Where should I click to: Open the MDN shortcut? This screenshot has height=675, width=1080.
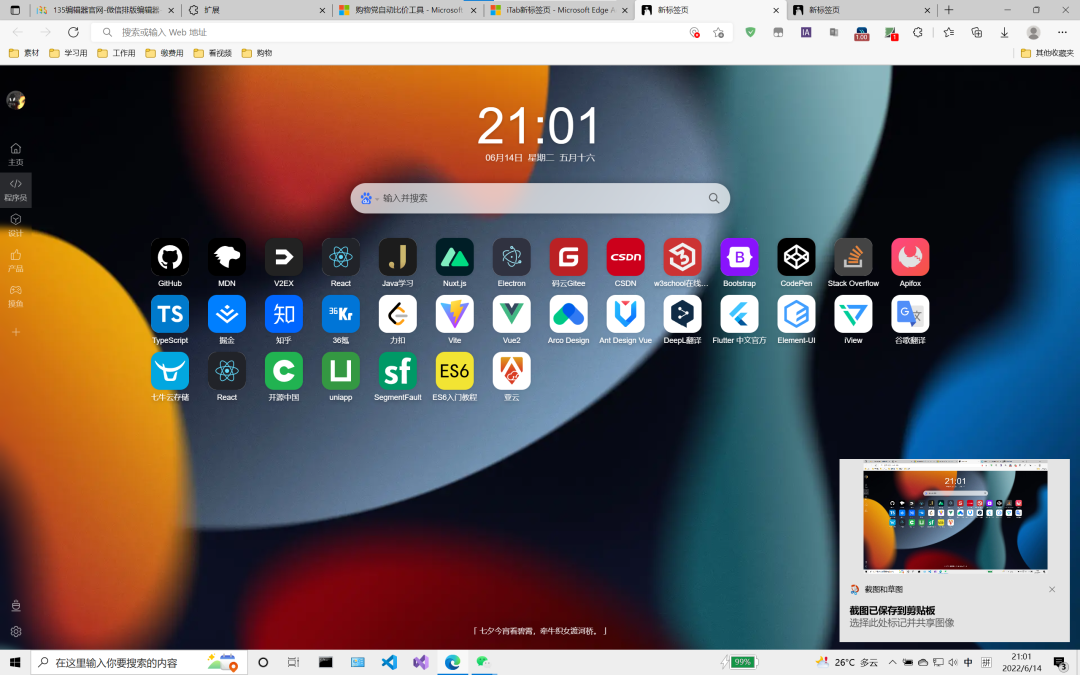[x=227, y=257]
